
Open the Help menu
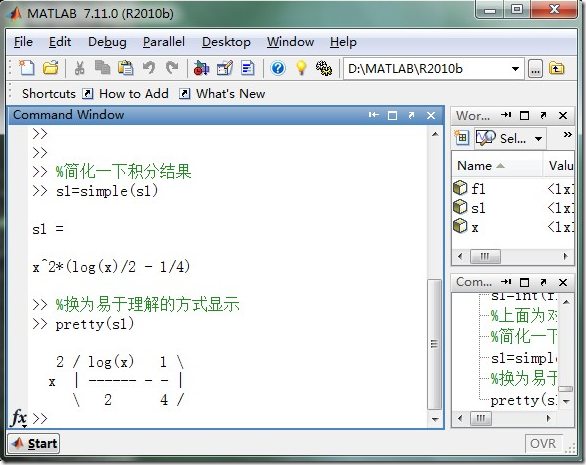pos(343,42)
